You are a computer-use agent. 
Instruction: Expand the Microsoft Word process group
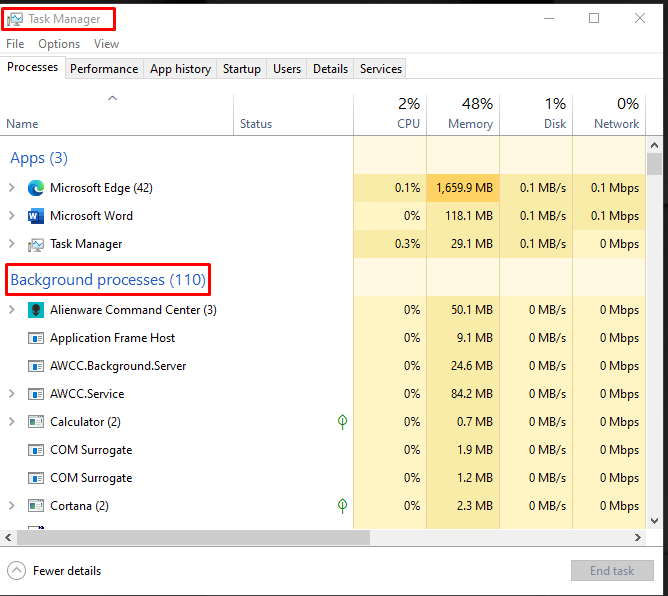click(x=12, y=216)
